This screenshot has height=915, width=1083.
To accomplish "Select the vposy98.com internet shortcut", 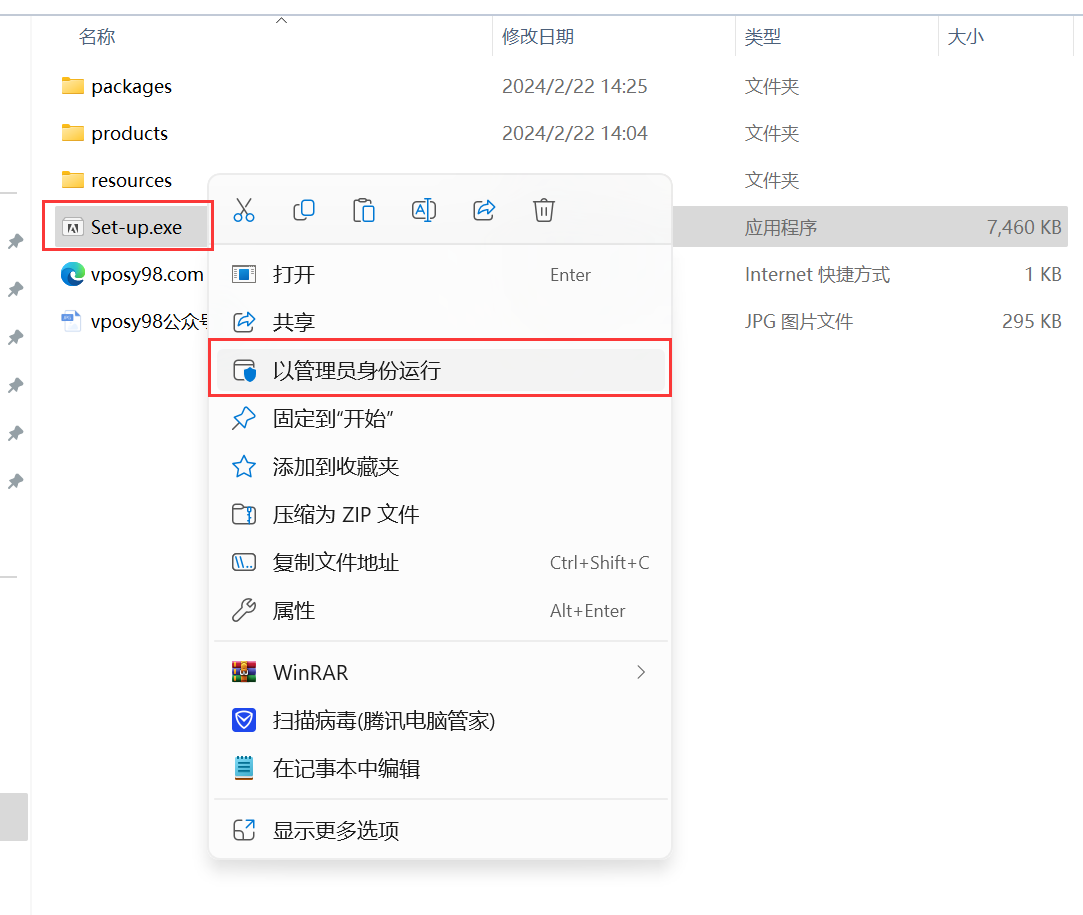I will [146, 275].
